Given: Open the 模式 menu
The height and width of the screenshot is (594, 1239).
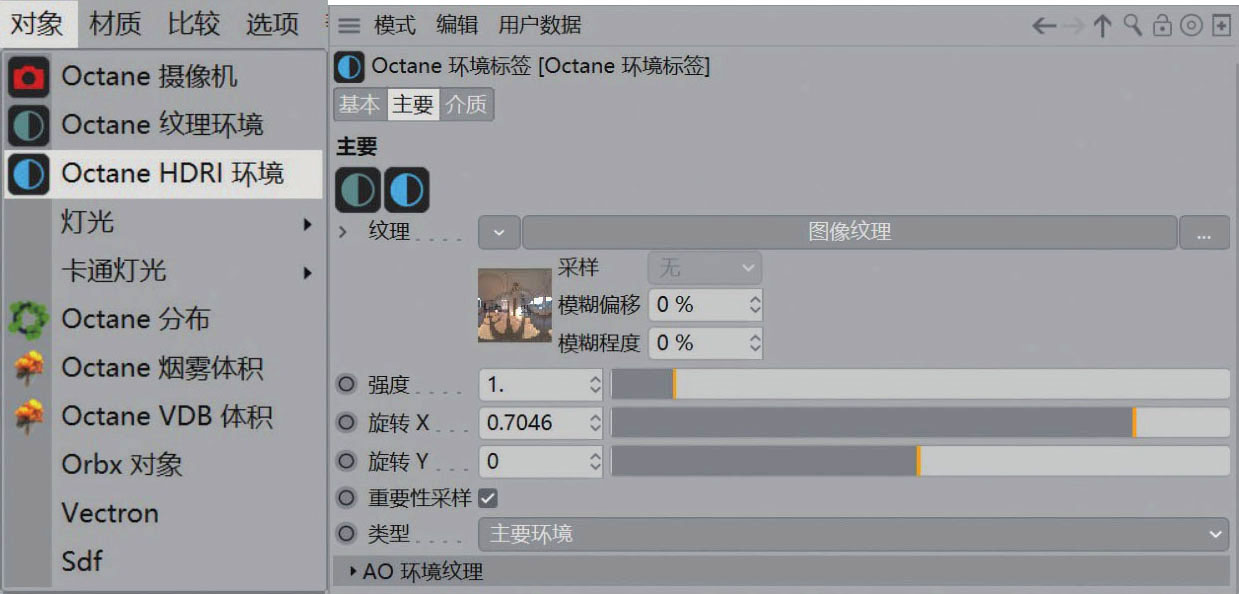Looking at the screenshot, I should click(397, 25).
